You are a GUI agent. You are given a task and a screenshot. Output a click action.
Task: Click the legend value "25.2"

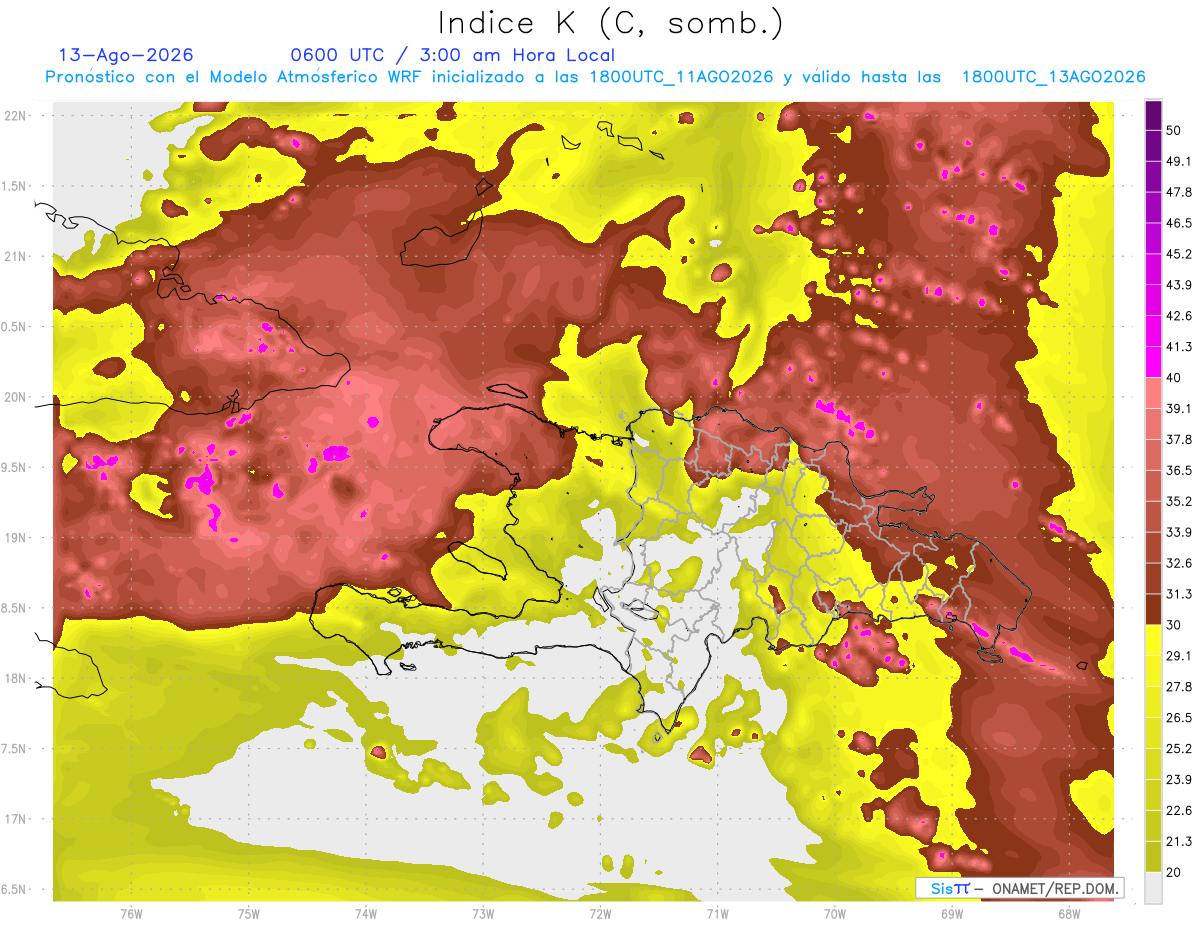point(1179,748)
